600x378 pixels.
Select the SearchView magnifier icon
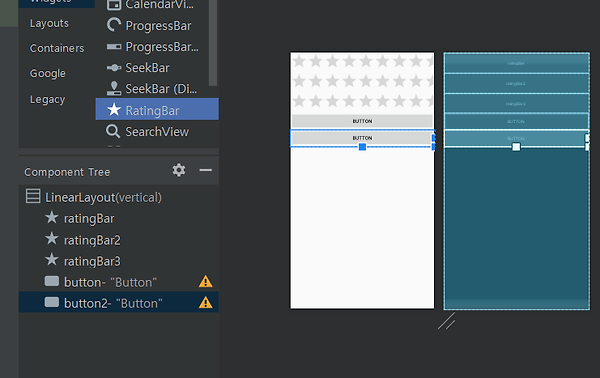tap(113, 131)
